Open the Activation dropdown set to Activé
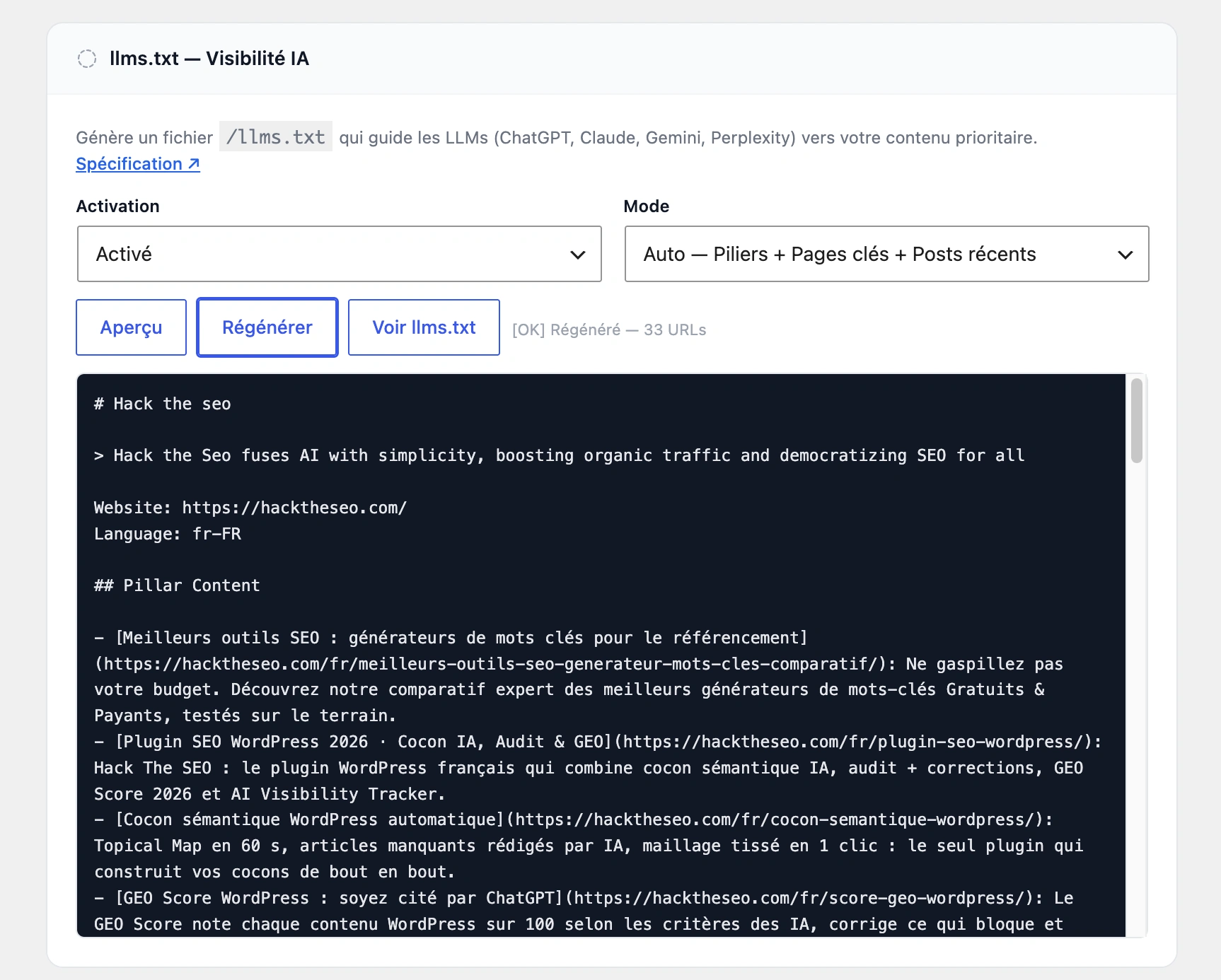 pyautogui.click(x=340, y=254)
